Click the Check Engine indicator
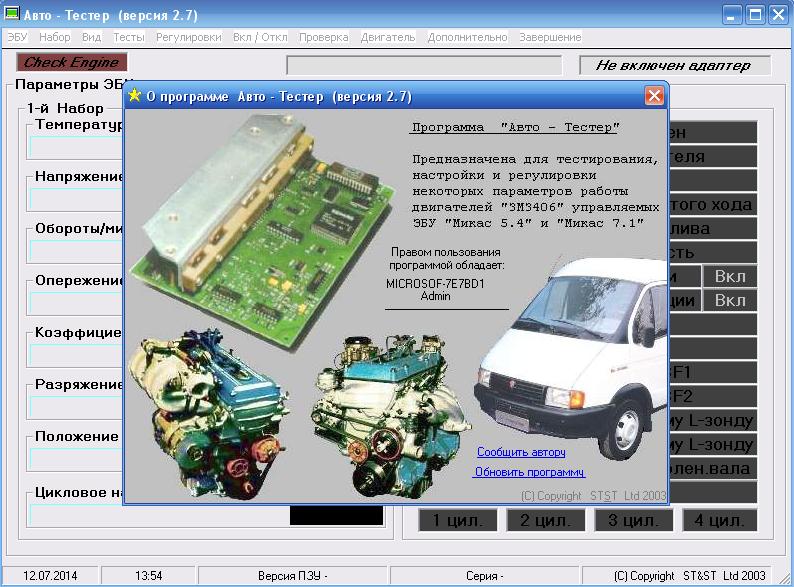794x587 pixels. tap(71, 63)
